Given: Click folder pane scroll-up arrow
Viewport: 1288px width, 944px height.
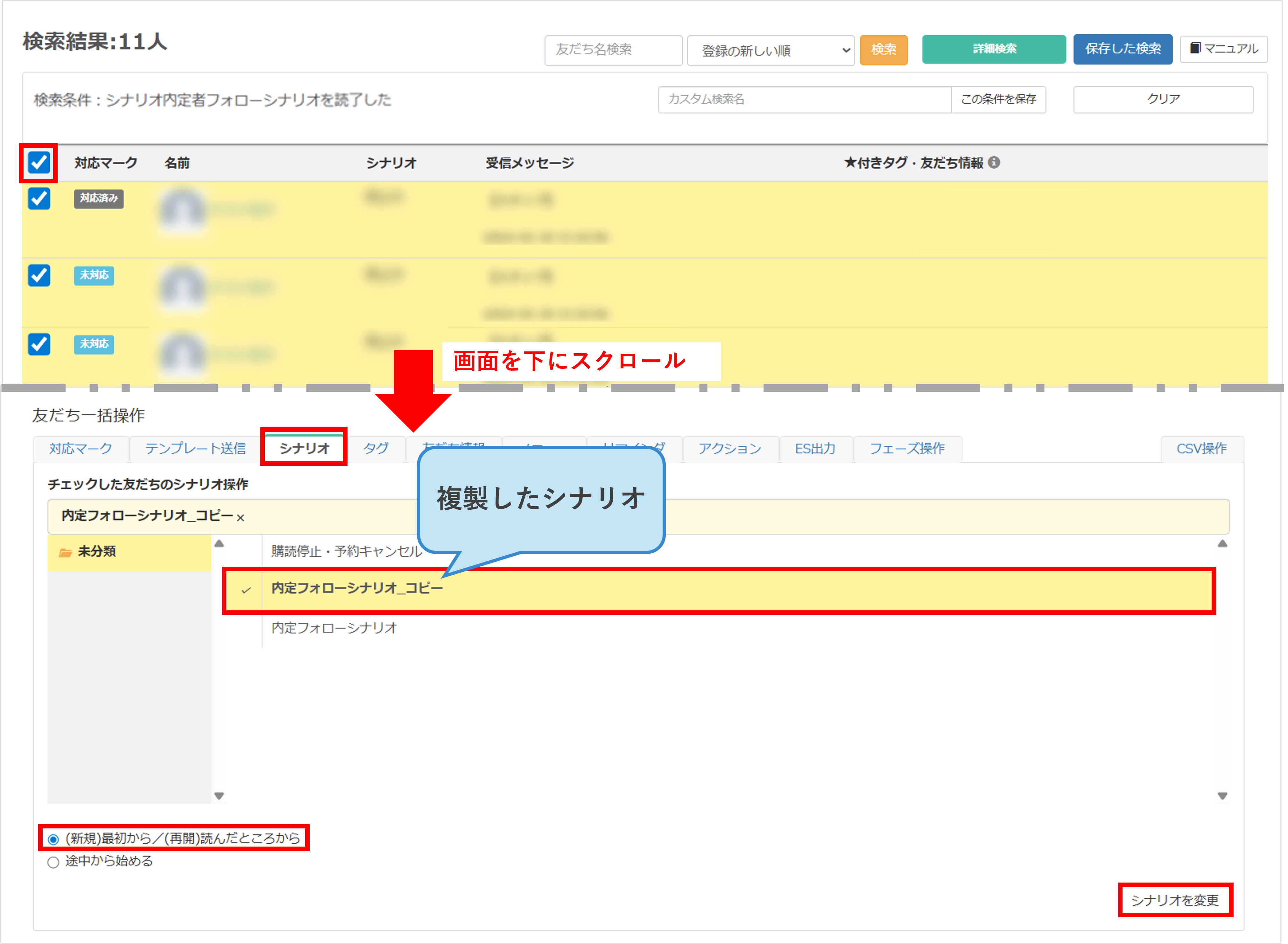Looking at the screenshot, I should [219, 544].
